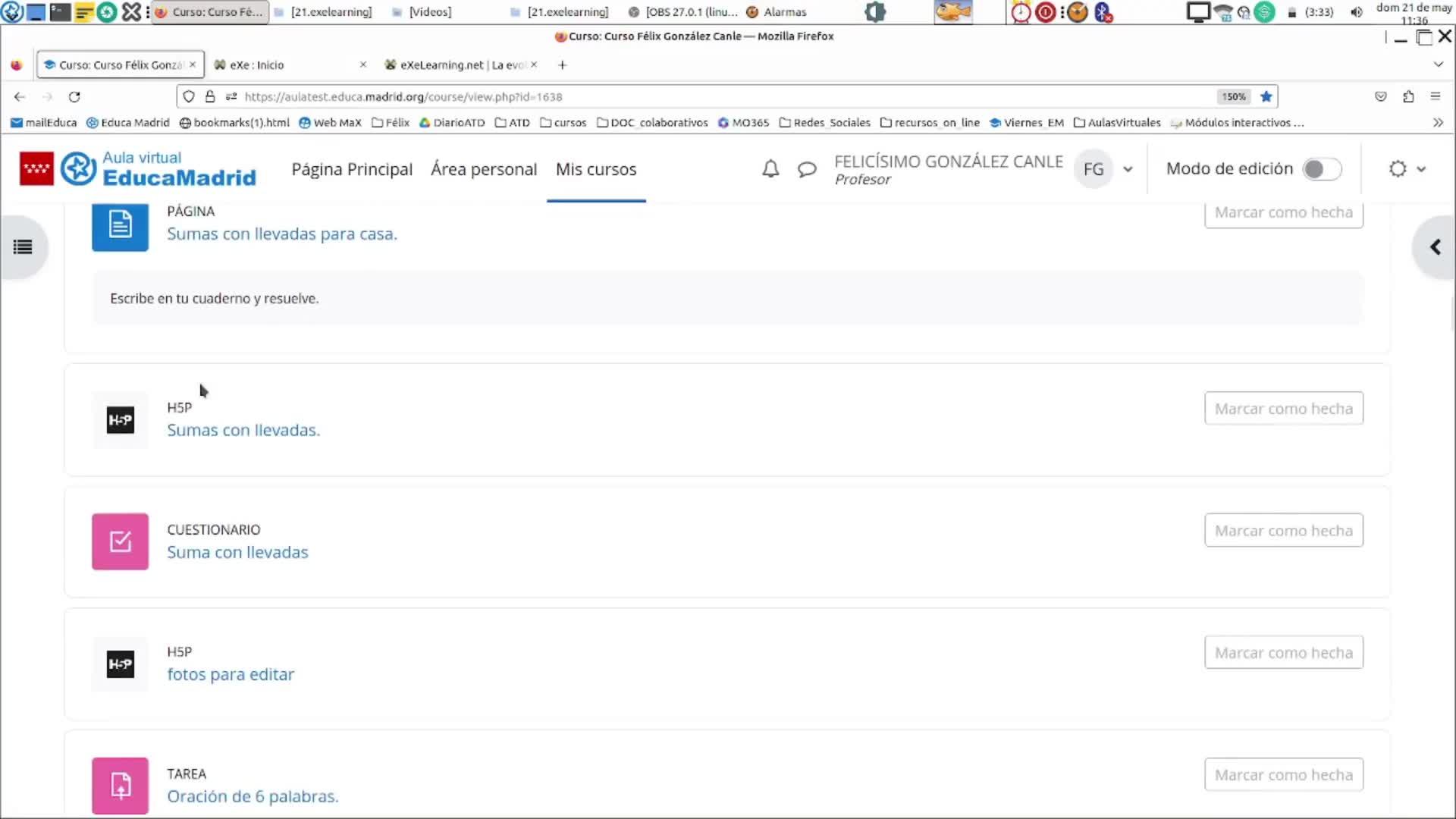Reload the page with refresh icon

74,96
